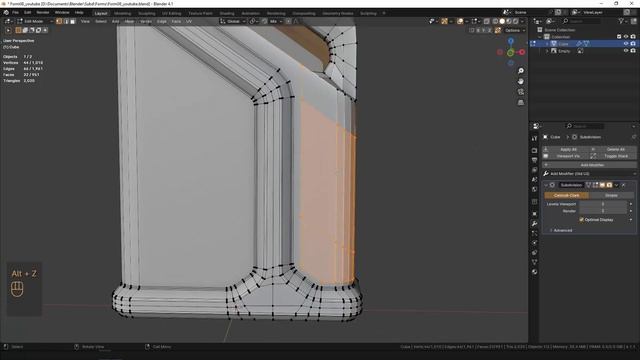640x360 pixels.
Task: Select the Catmull-Clark subdivision type
Action: [567, 196]
